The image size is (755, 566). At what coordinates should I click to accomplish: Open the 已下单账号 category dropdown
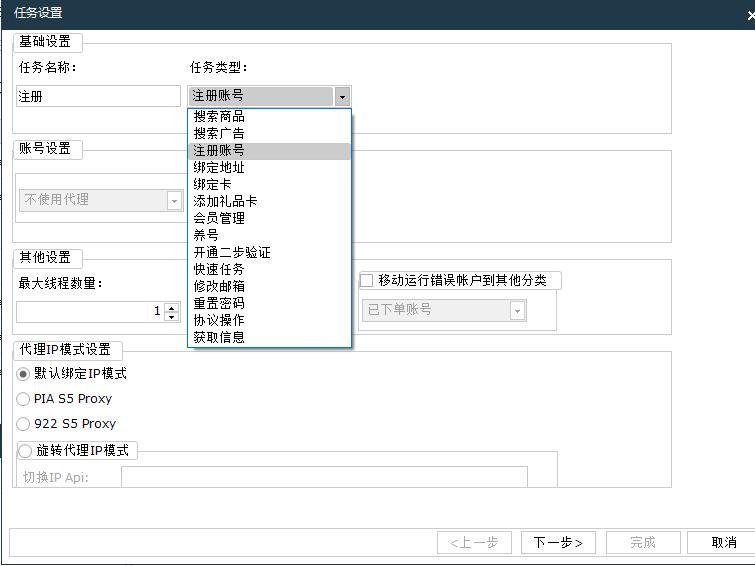tap(517, 310)
